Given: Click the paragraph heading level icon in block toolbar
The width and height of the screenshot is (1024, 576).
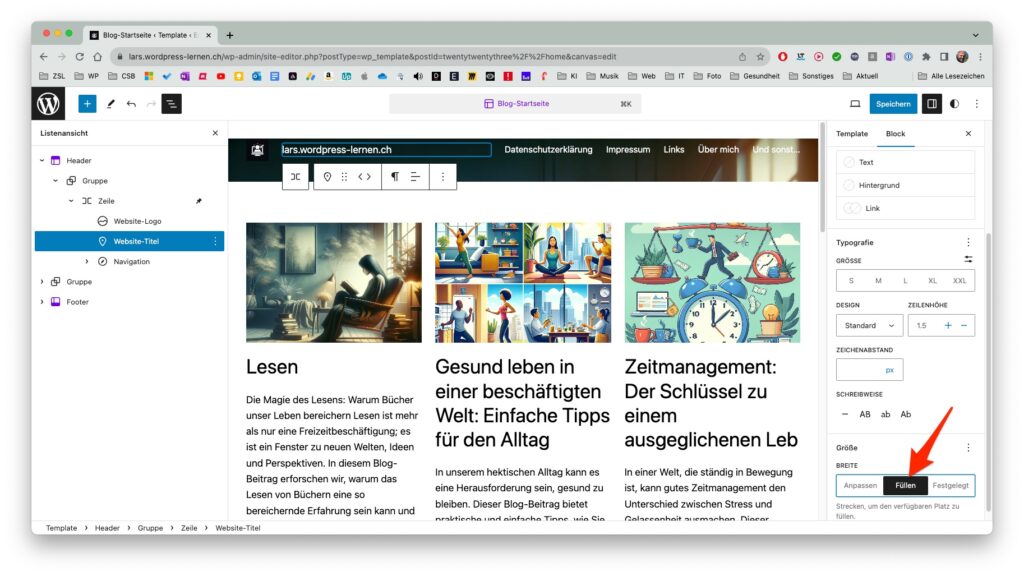Looking at the screenshot, I should pyautogui.click(x=394, y=176).
